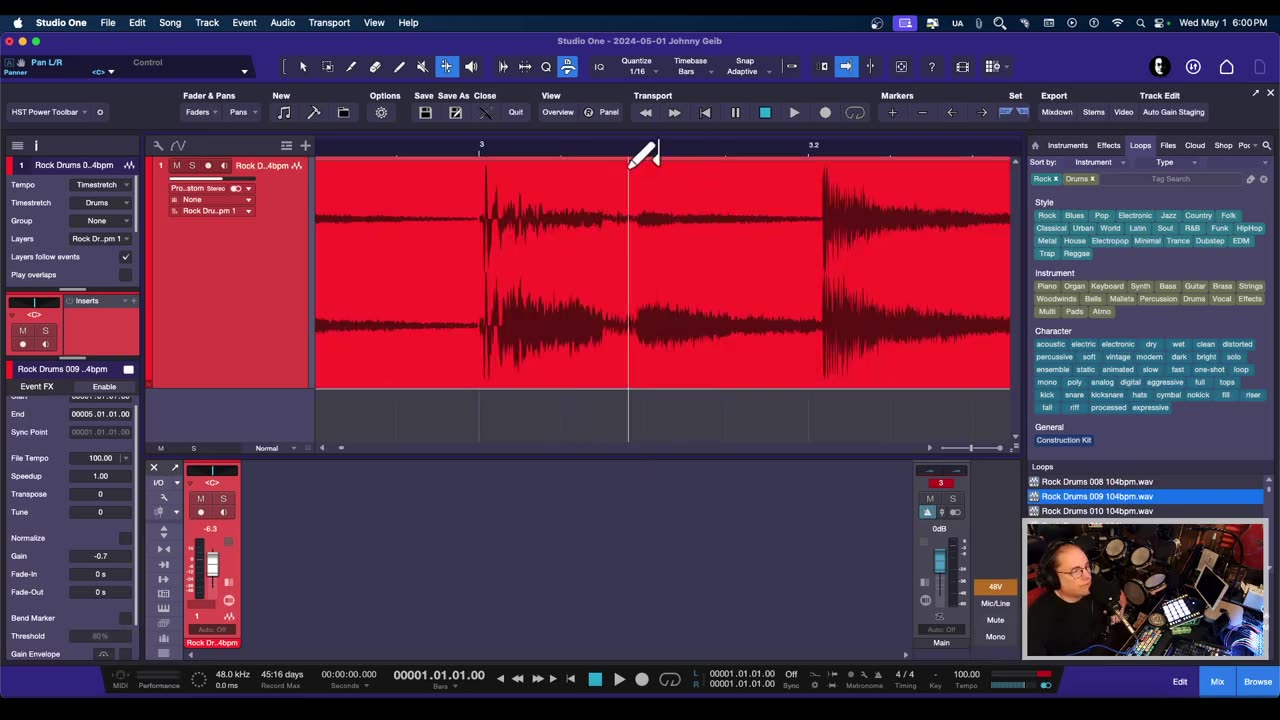Open browser home icon
The image size is (1280, 720).
(1035, 146)
